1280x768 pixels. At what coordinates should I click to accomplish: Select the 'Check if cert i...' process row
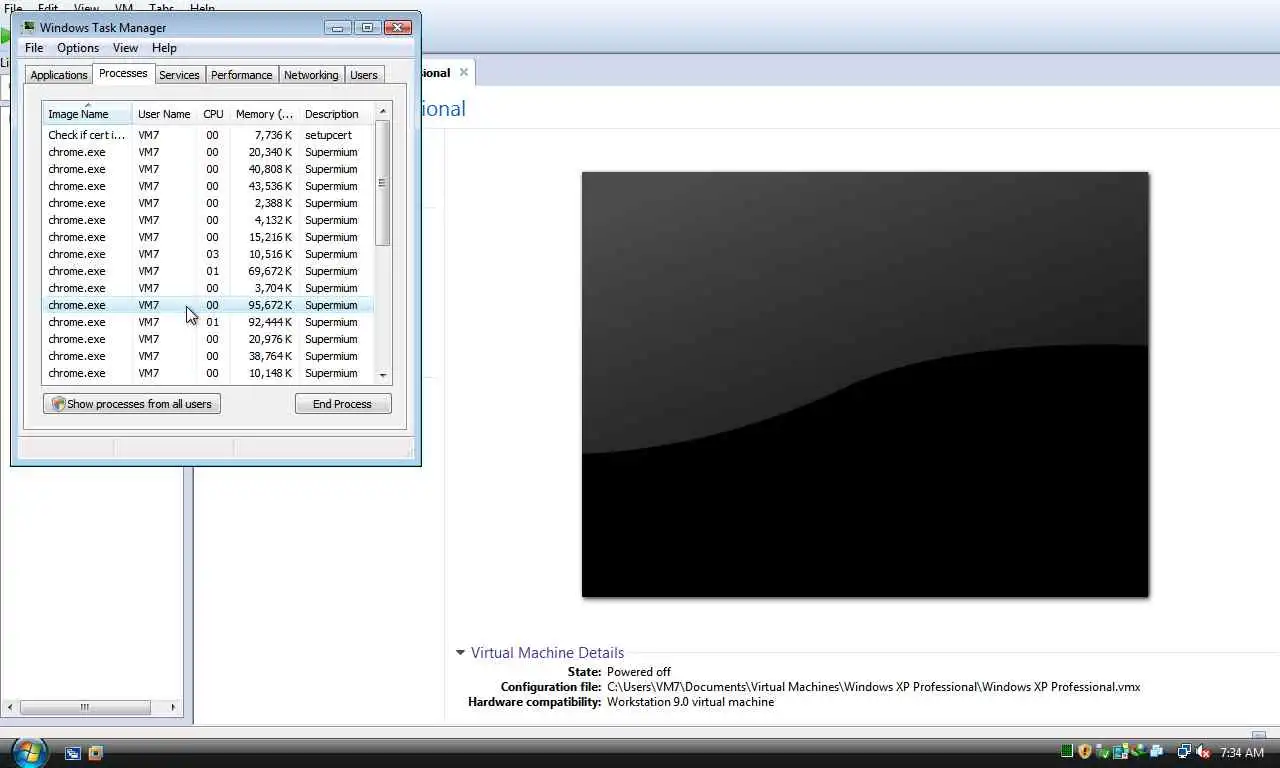tap(208, 135)
